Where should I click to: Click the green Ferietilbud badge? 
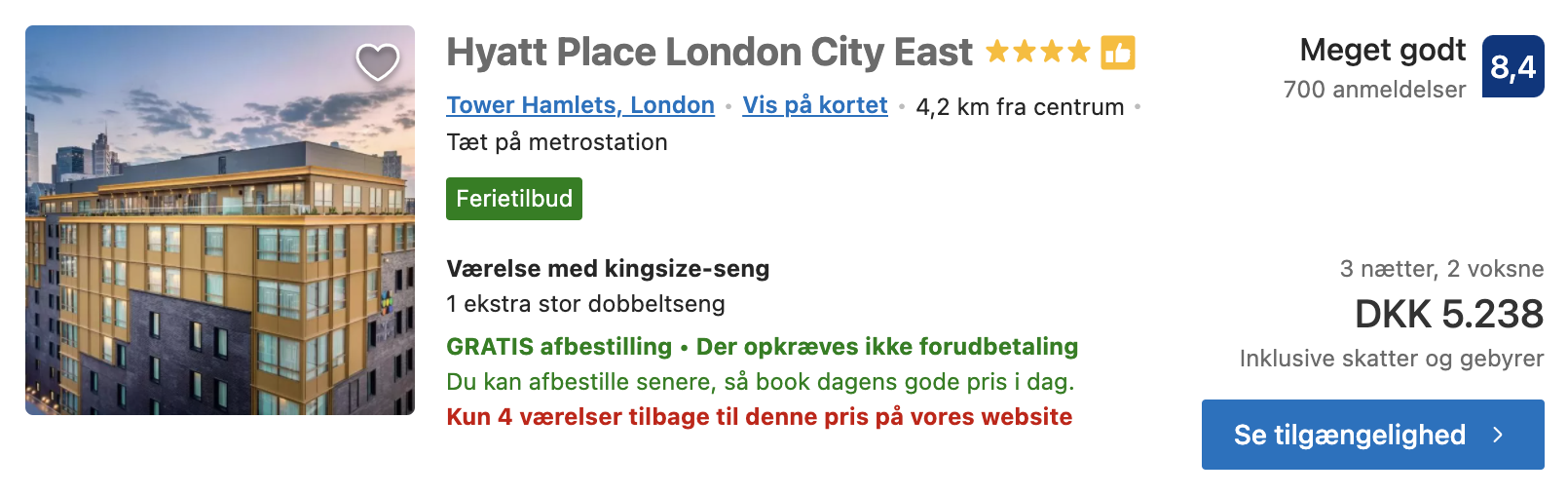514,199
